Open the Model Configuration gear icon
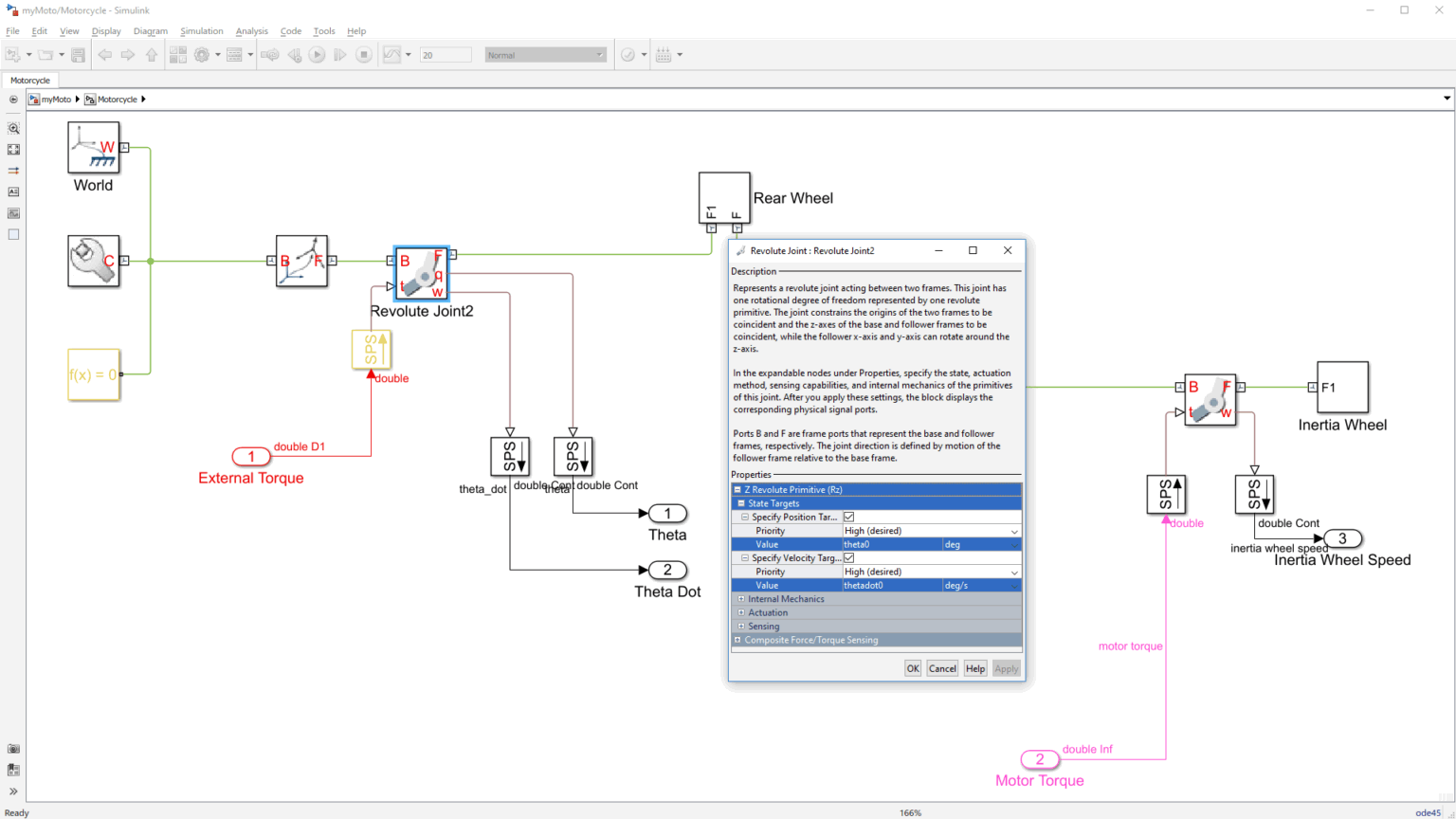Screen dimensions: 1456x819 [x=202, y=55]
